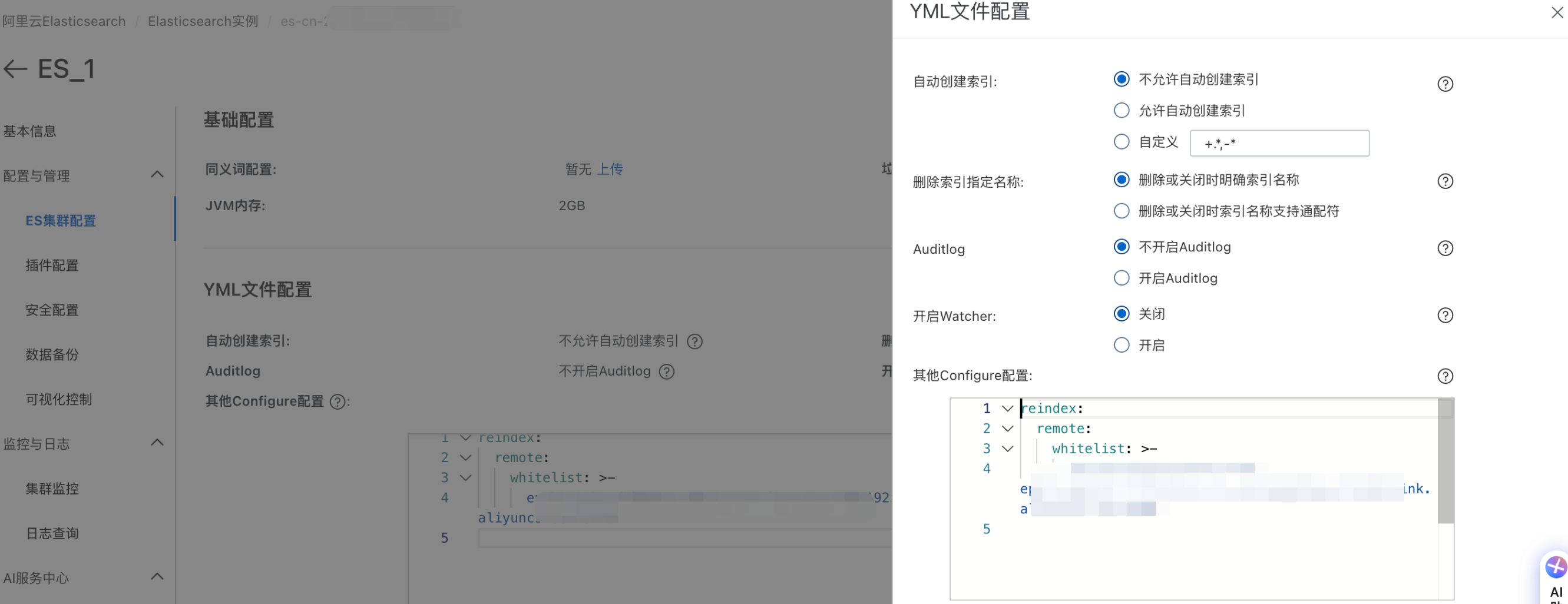This screenshot has height=604, width=1568.
Task: Fold line 1 reindex in panel editor
Action: tap(1007, 409)
